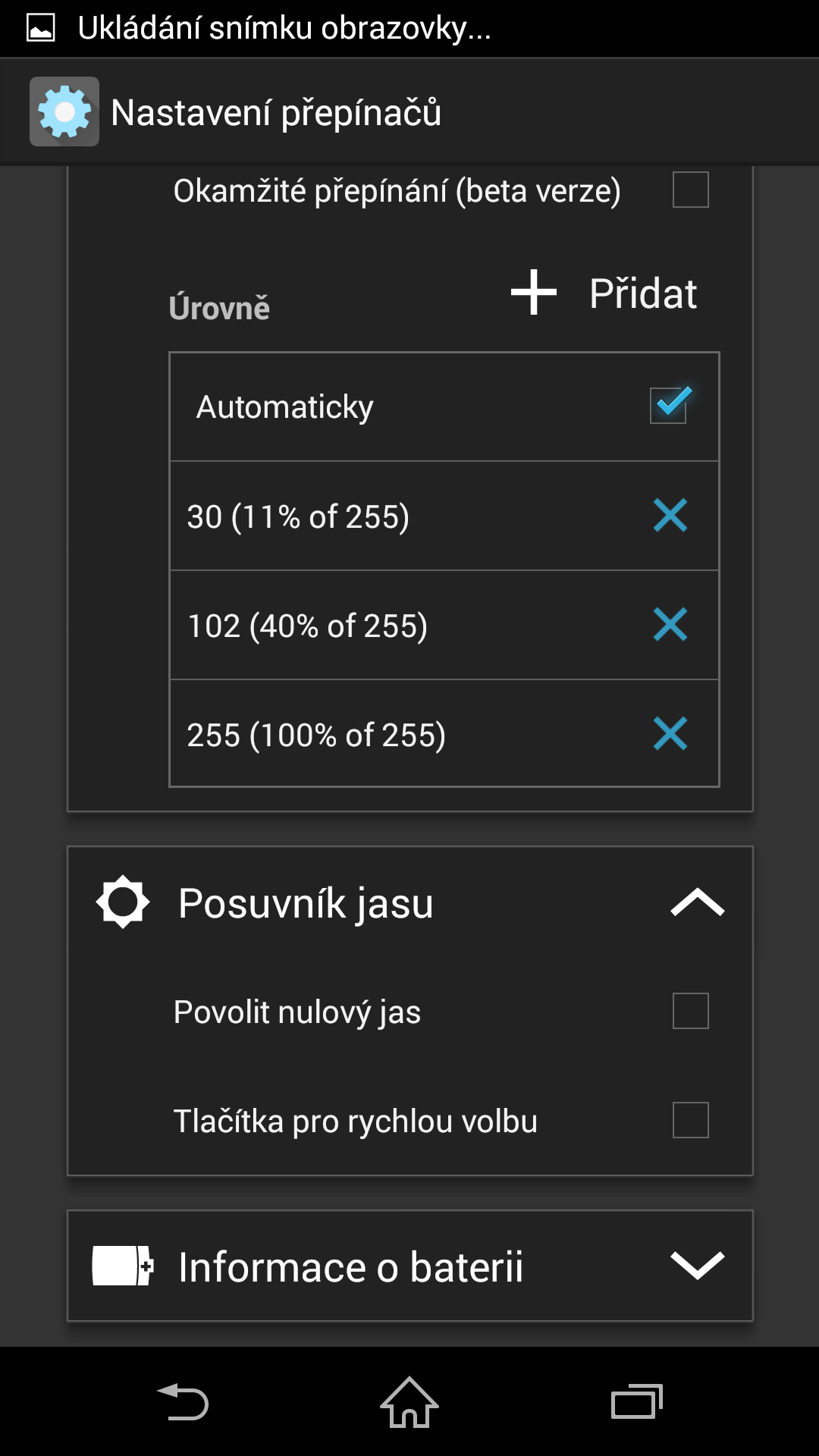
Task: Enable Povolit nulový jas checkbox
Action: pyautogui.click(x=691, y=1011)
